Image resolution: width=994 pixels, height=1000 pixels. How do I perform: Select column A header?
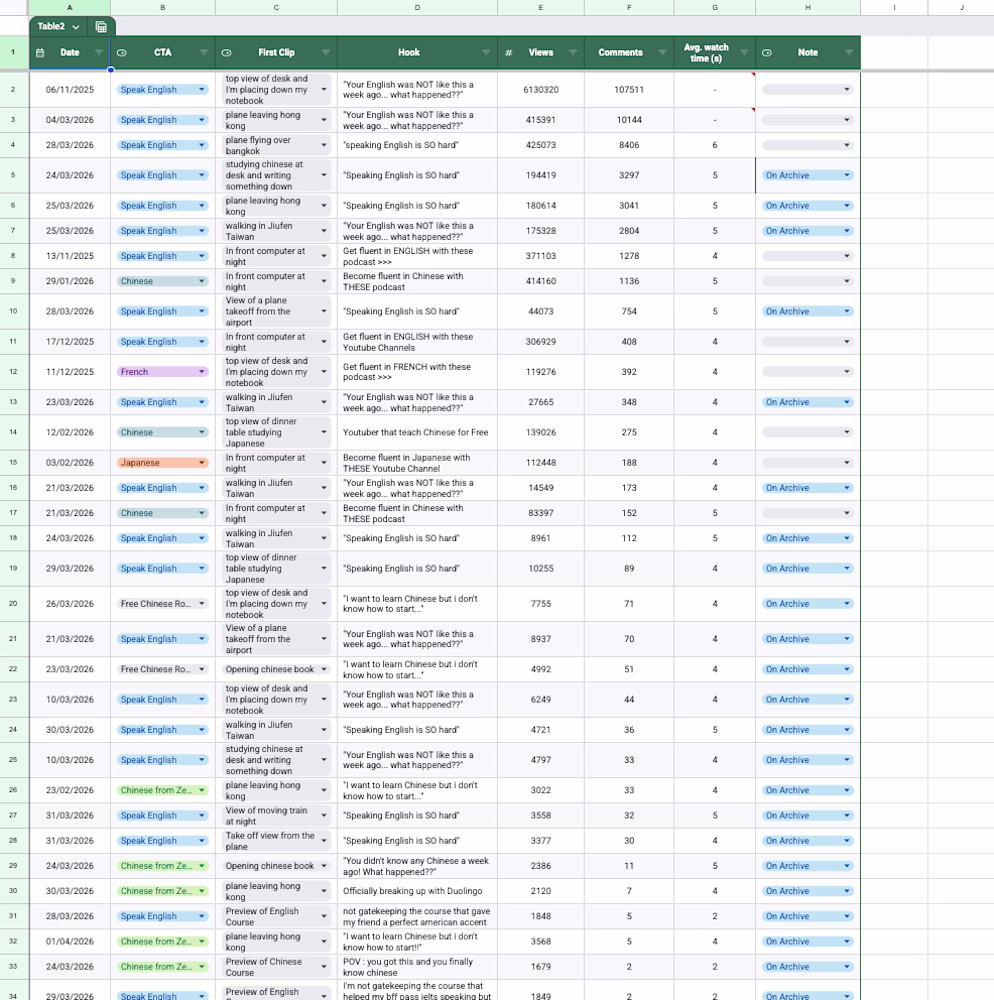pyautogui.click(x=69, y=8)
